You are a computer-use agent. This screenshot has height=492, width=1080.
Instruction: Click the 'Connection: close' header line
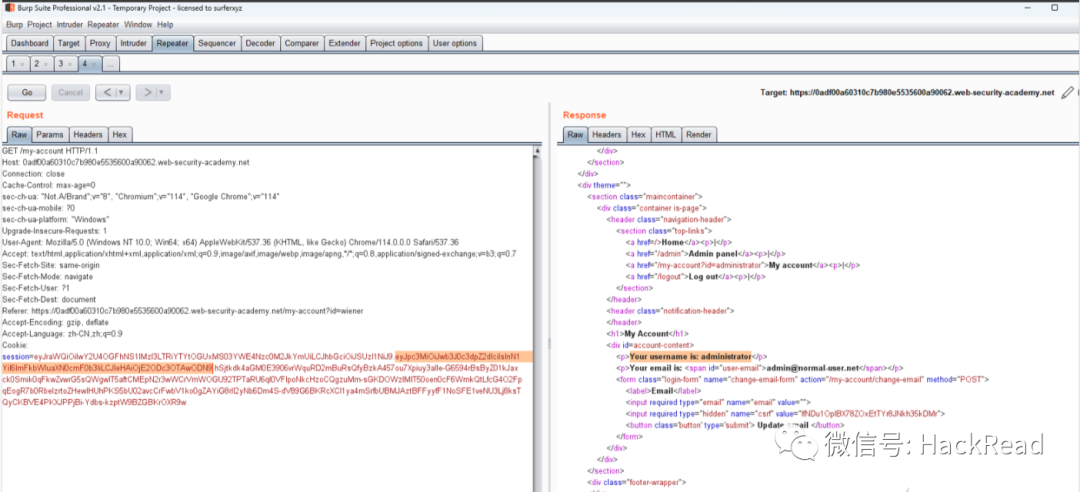pos(33,174)
